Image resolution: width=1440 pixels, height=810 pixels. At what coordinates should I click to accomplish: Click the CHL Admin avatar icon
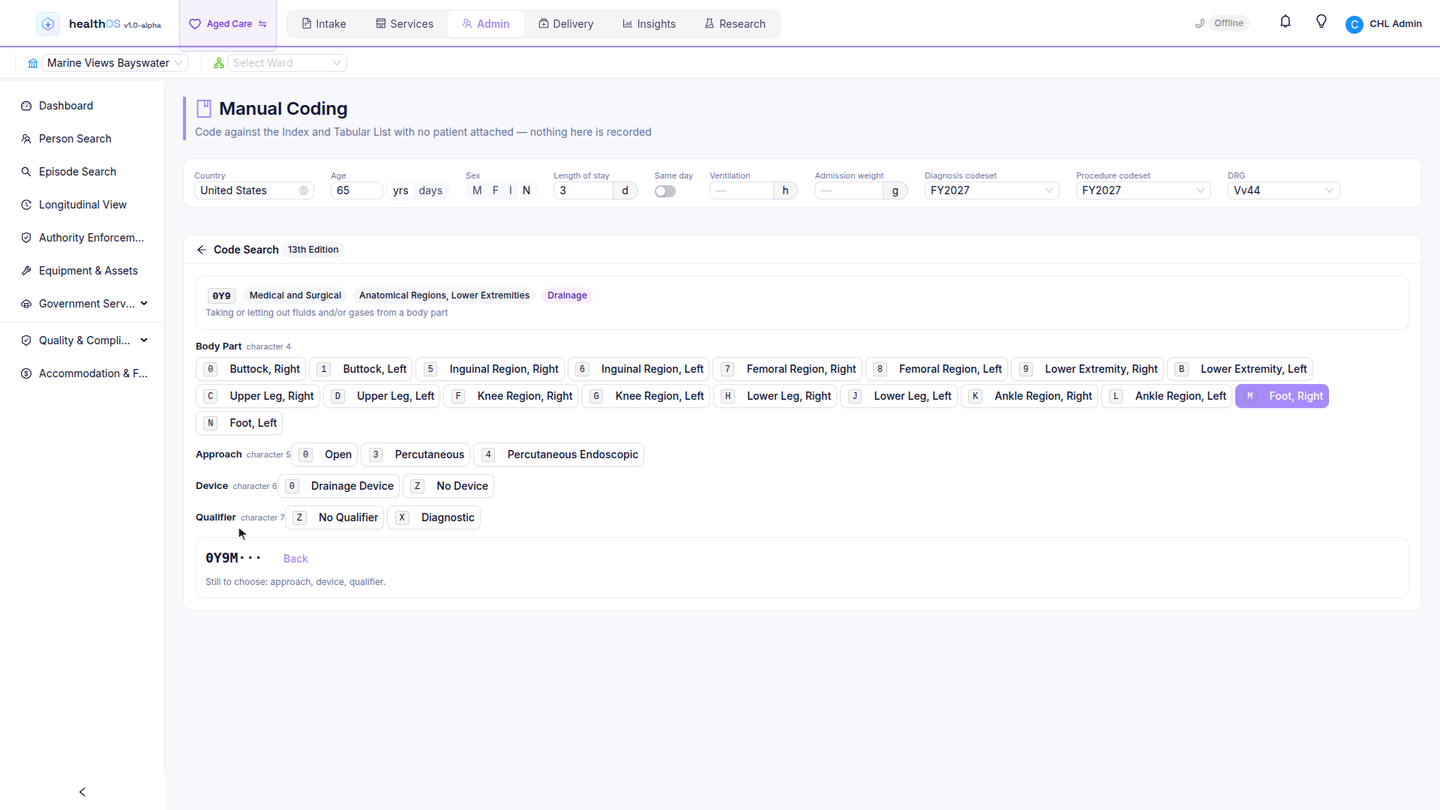click(x=1354, y=24)
